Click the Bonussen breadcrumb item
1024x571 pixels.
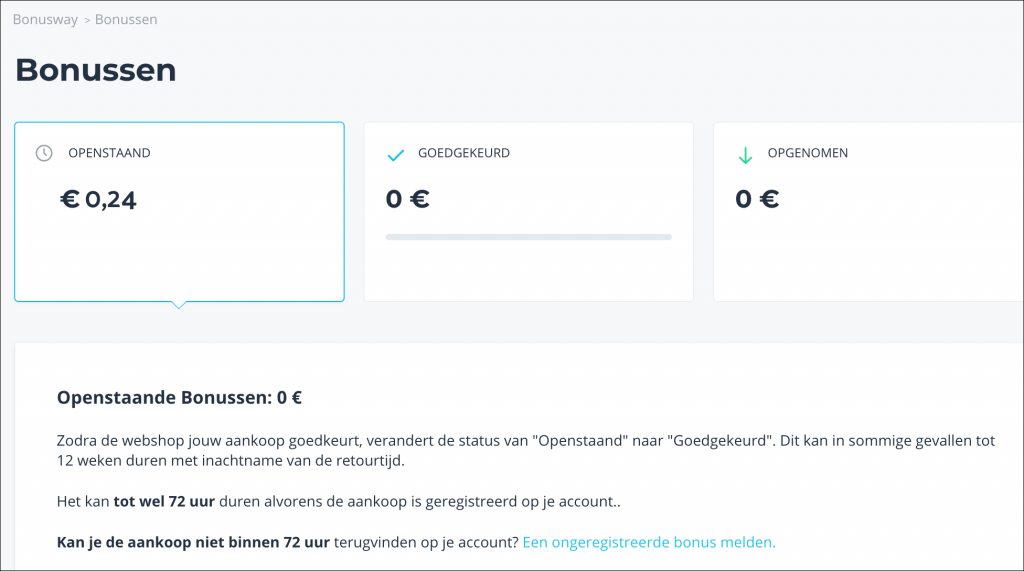[x=126, y=20]
